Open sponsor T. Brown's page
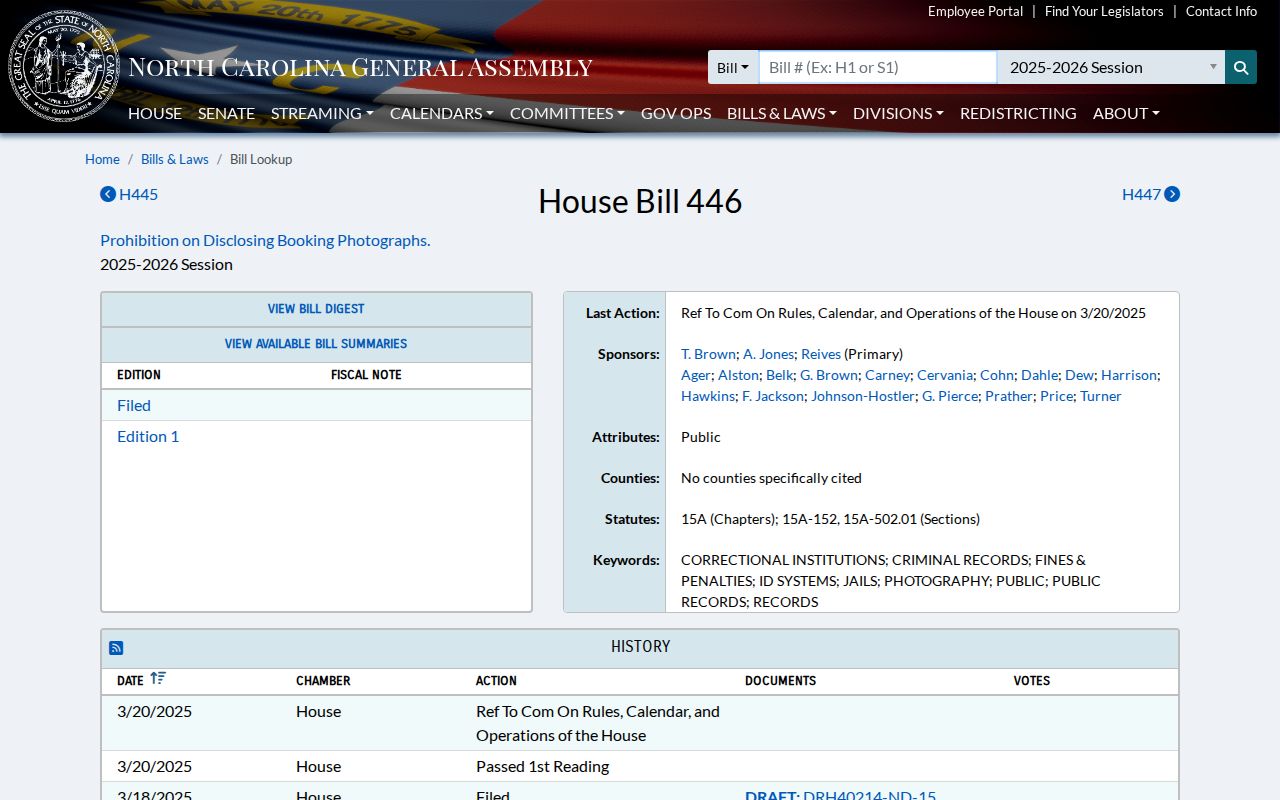 pyautogui.click(x=708, y=354)
